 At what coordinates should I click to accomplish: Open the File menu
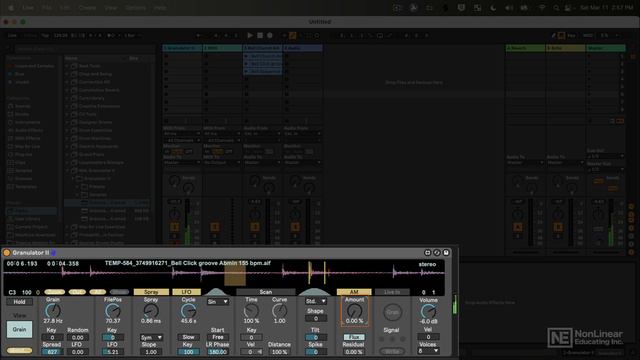point(47,8)
